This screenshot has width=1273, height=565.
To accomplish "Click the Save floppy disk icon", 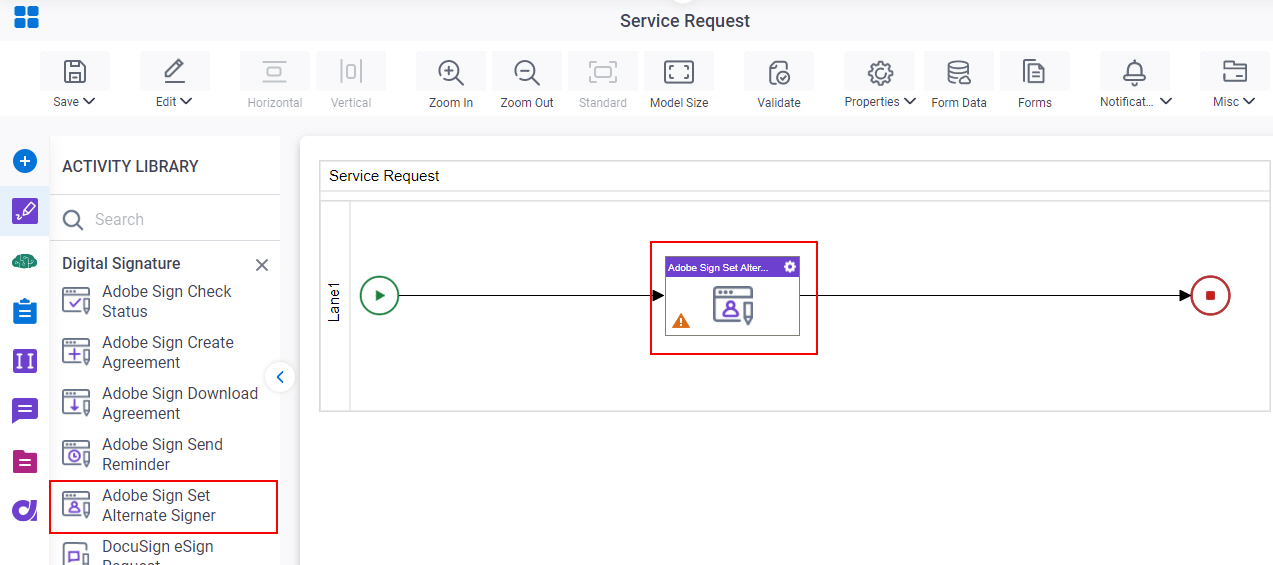I will (74, 72).
